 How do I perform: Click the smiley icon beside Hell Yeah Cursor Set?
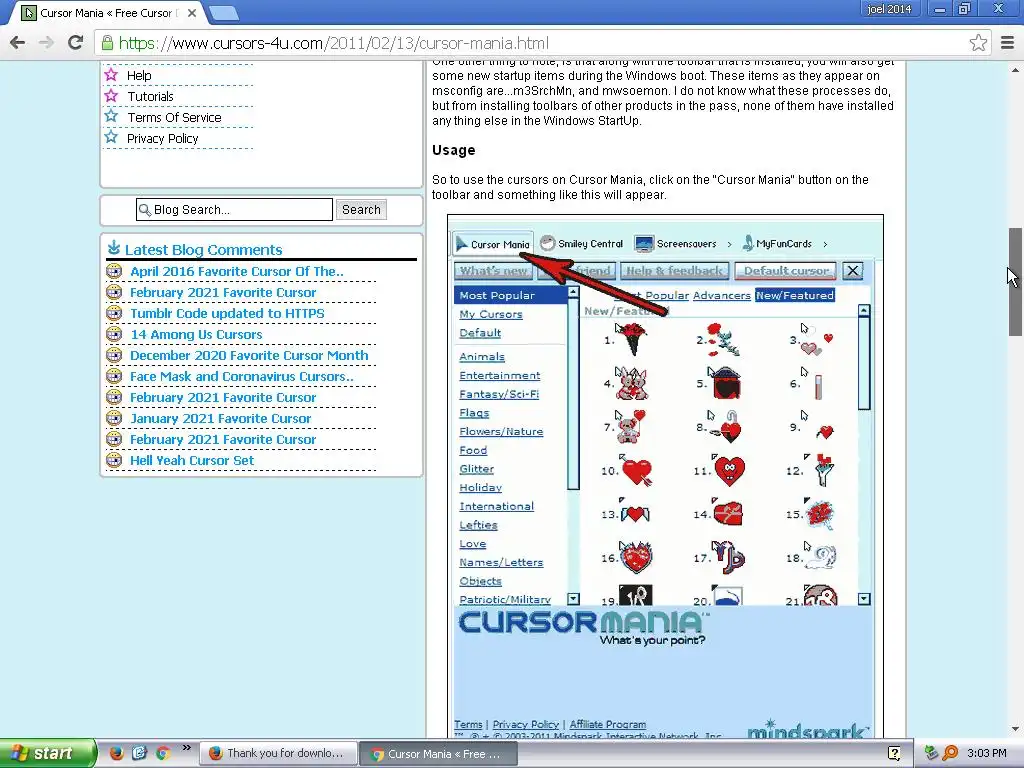(114, 460)
